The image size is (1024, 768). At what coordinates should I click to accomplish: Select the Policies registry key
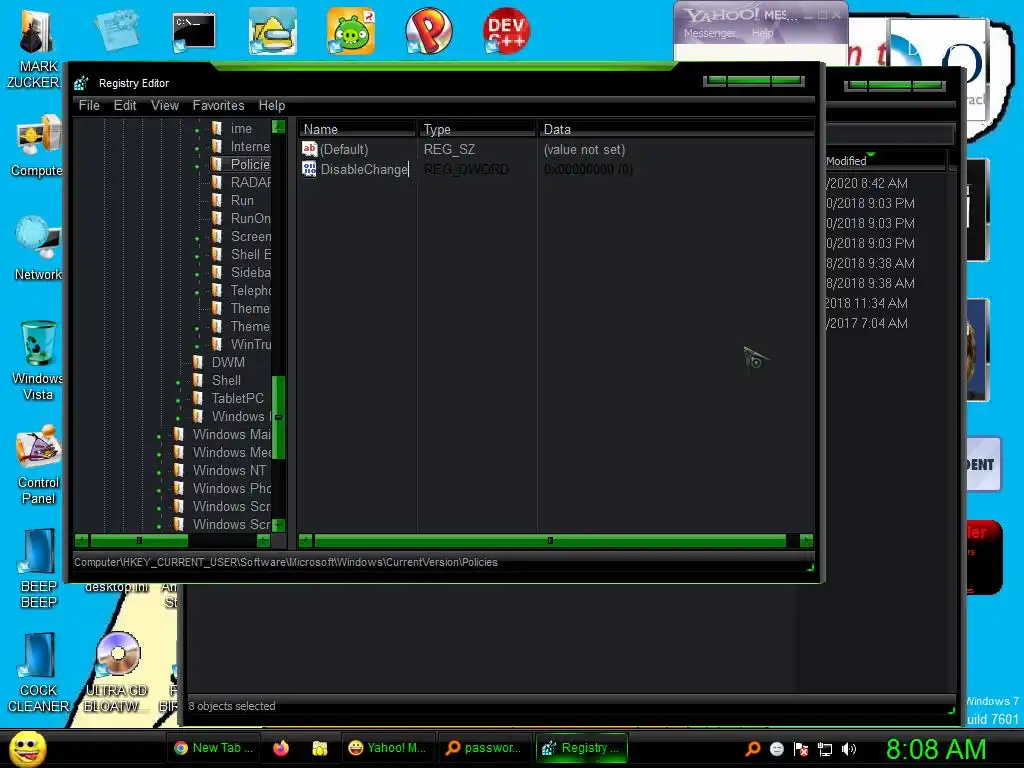tap(250, 165)
